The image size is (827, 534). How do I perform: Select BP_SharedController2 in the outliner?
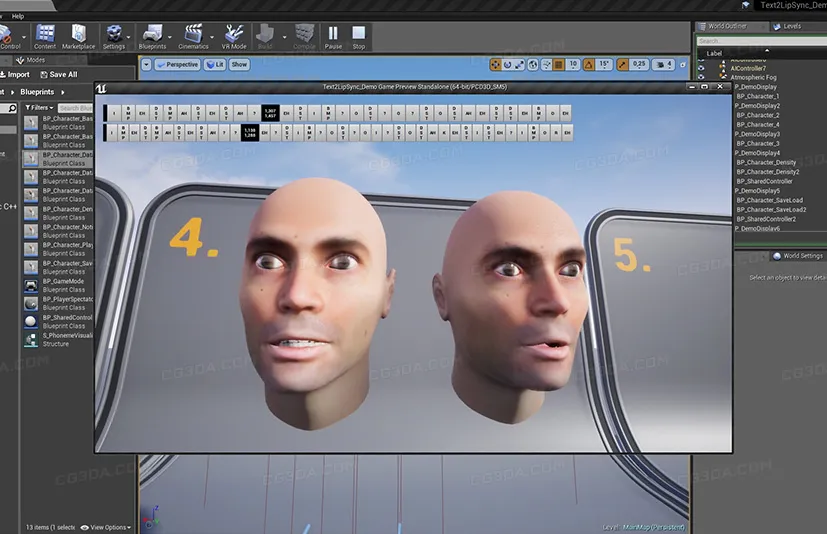pyautogui.click(x=766, y=219)
